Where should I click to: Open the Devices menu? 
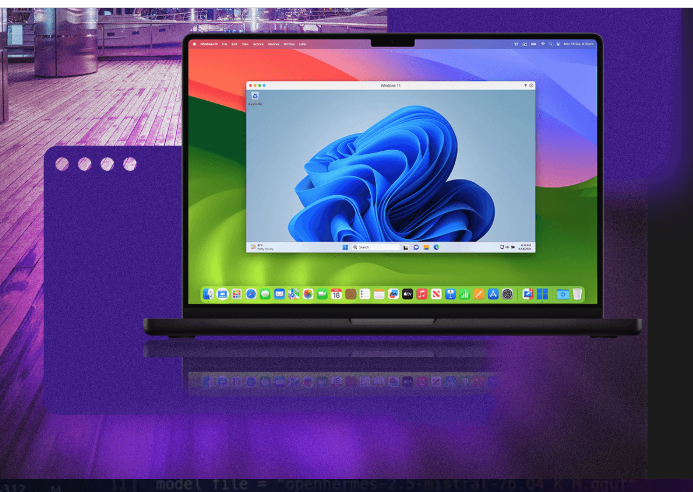click(x=274, y=44)
